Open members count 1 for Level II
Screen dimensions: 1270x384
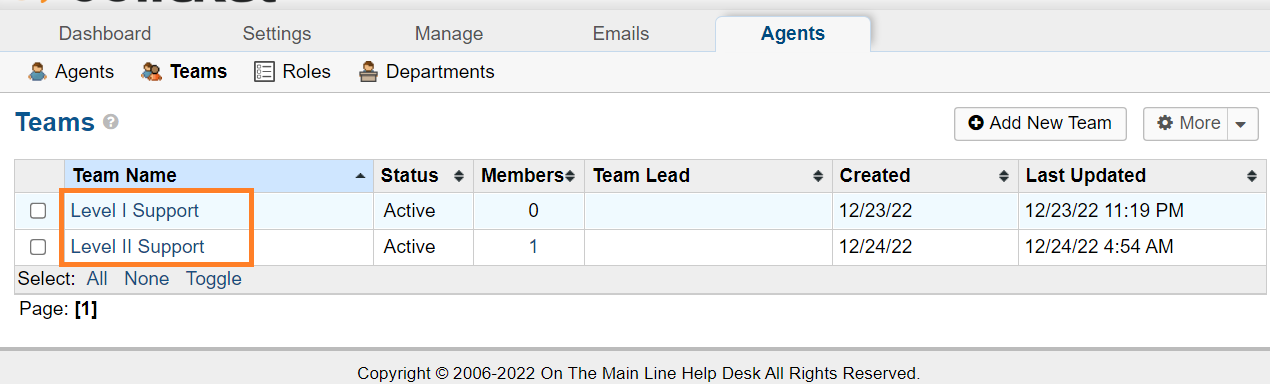tap(533, 247)
